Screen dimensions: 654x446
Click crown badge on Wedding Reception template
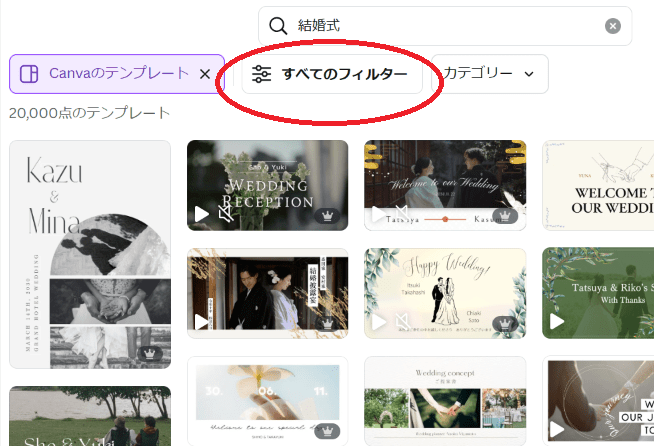click(327, 216)
